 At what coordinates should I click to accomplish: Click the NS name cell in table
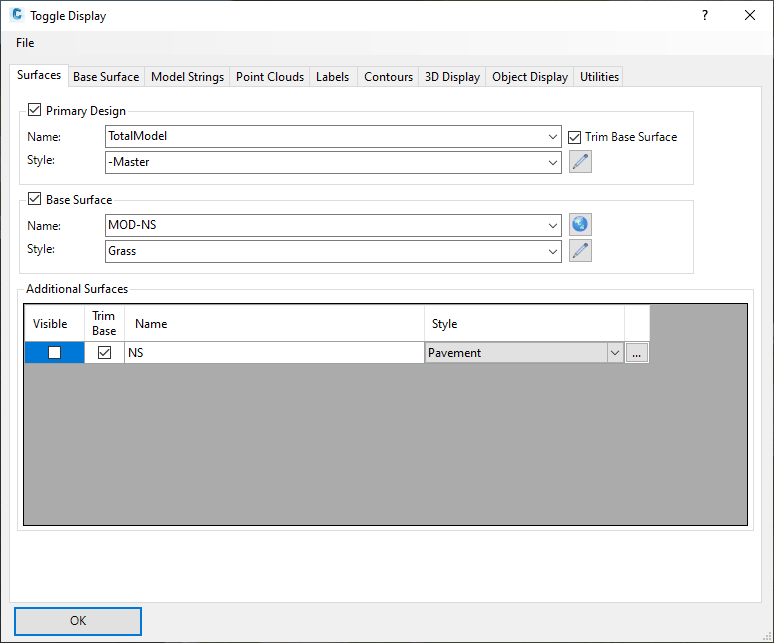coord(273,353)
